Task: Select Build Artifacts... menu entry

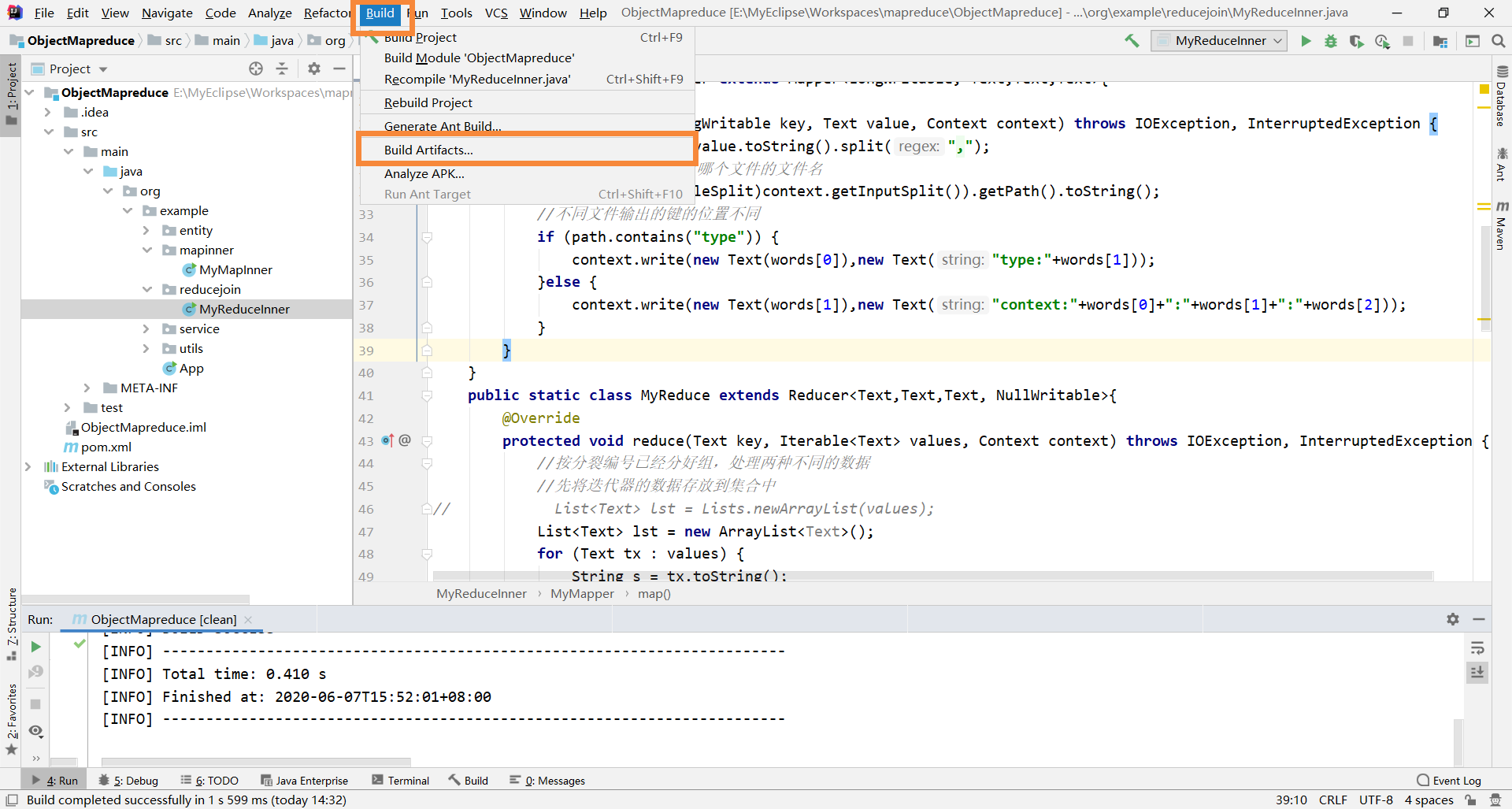Action: (527, 150)
